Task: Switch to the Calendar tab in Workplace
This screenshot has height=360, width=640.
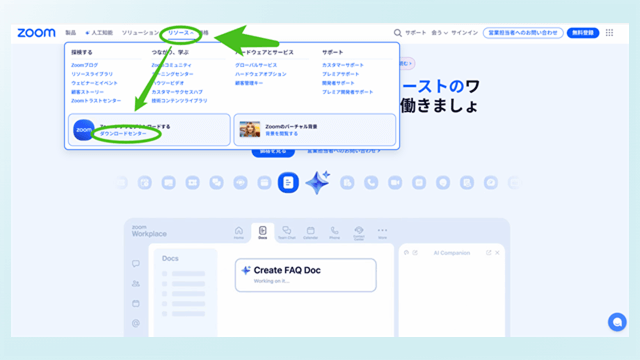Action: (311, 233)
